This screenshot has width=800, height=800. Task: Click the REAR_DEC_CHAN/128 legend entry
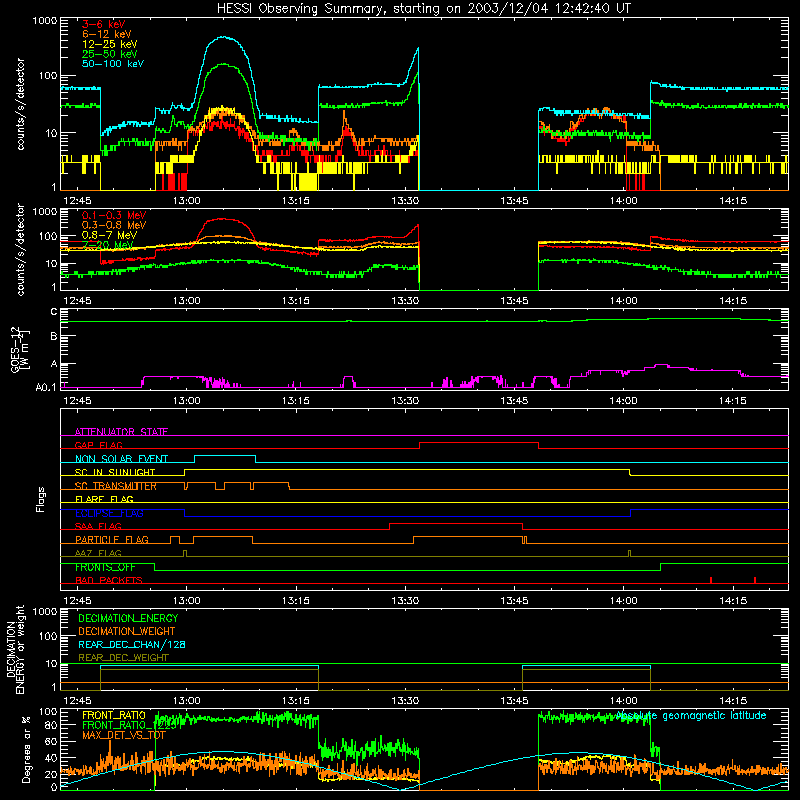point(132,644)
